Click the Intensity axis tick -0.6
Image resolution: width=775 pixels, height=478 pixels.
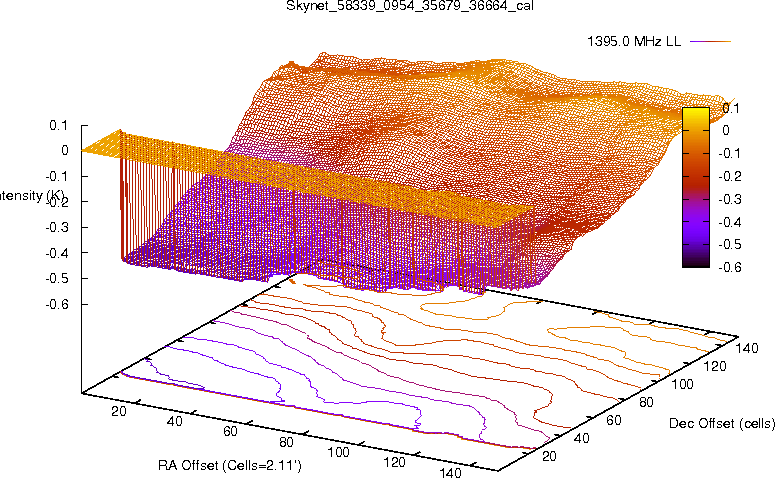pyautogui.click(x=56, y=304)
